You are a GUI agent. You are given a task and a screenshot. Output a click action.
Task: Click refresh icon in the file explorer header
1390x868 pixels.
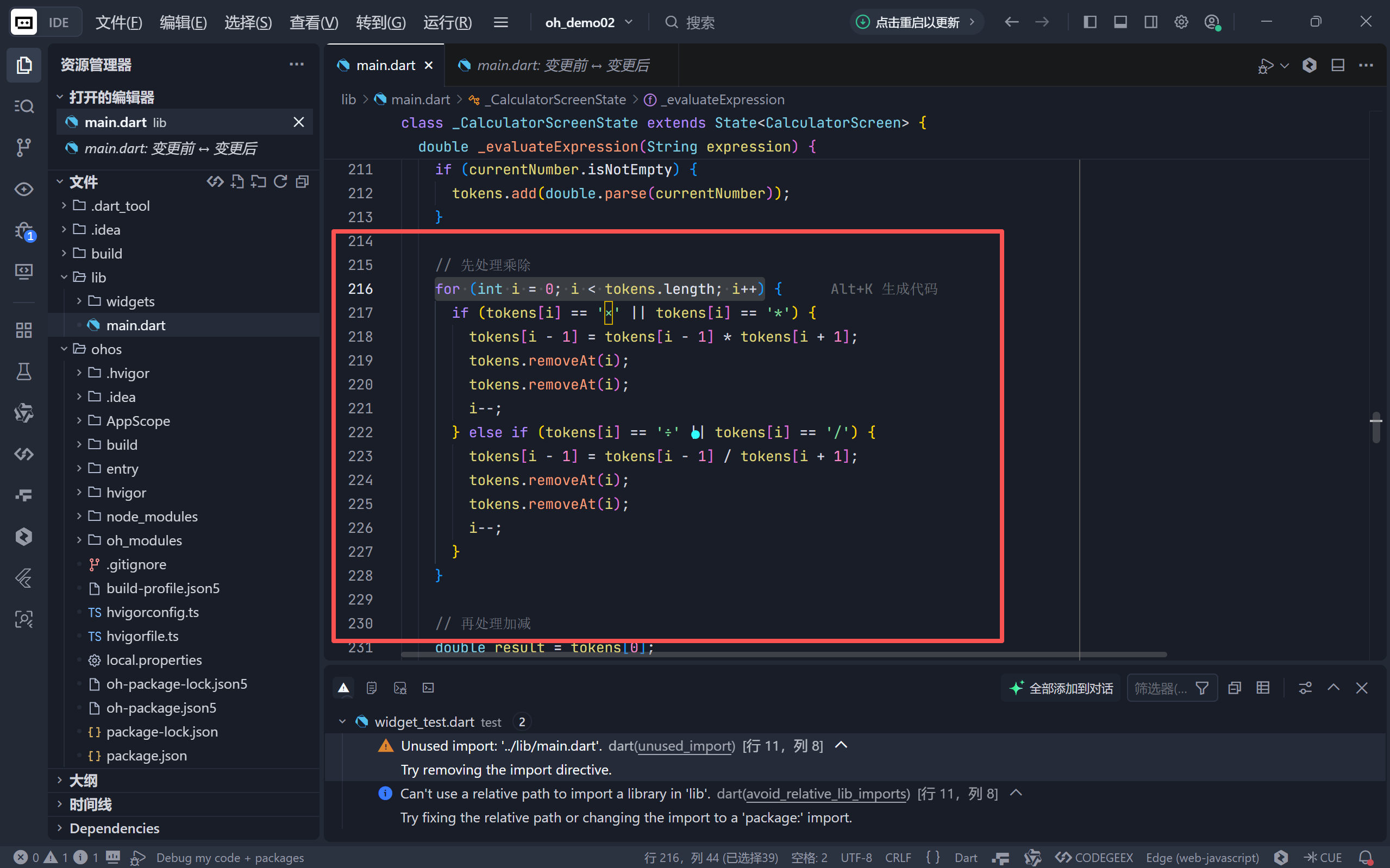[280, 182]
